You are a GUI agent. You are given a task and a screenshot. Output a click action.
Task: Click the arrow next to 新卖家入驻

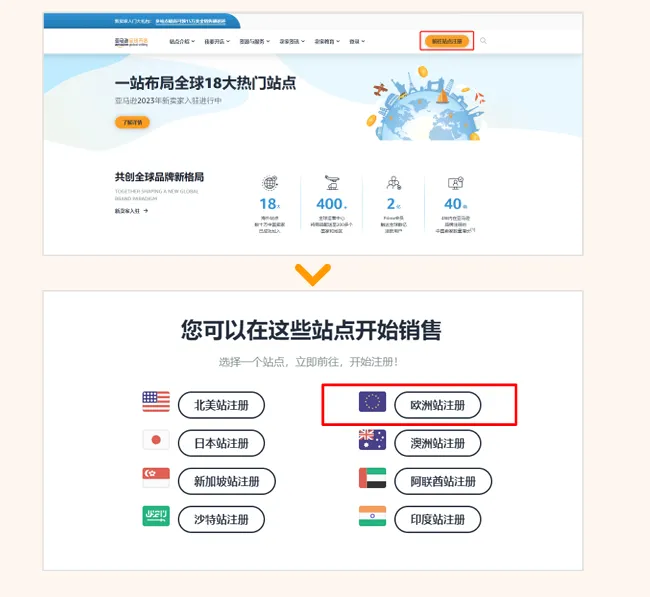coord(146,211)
